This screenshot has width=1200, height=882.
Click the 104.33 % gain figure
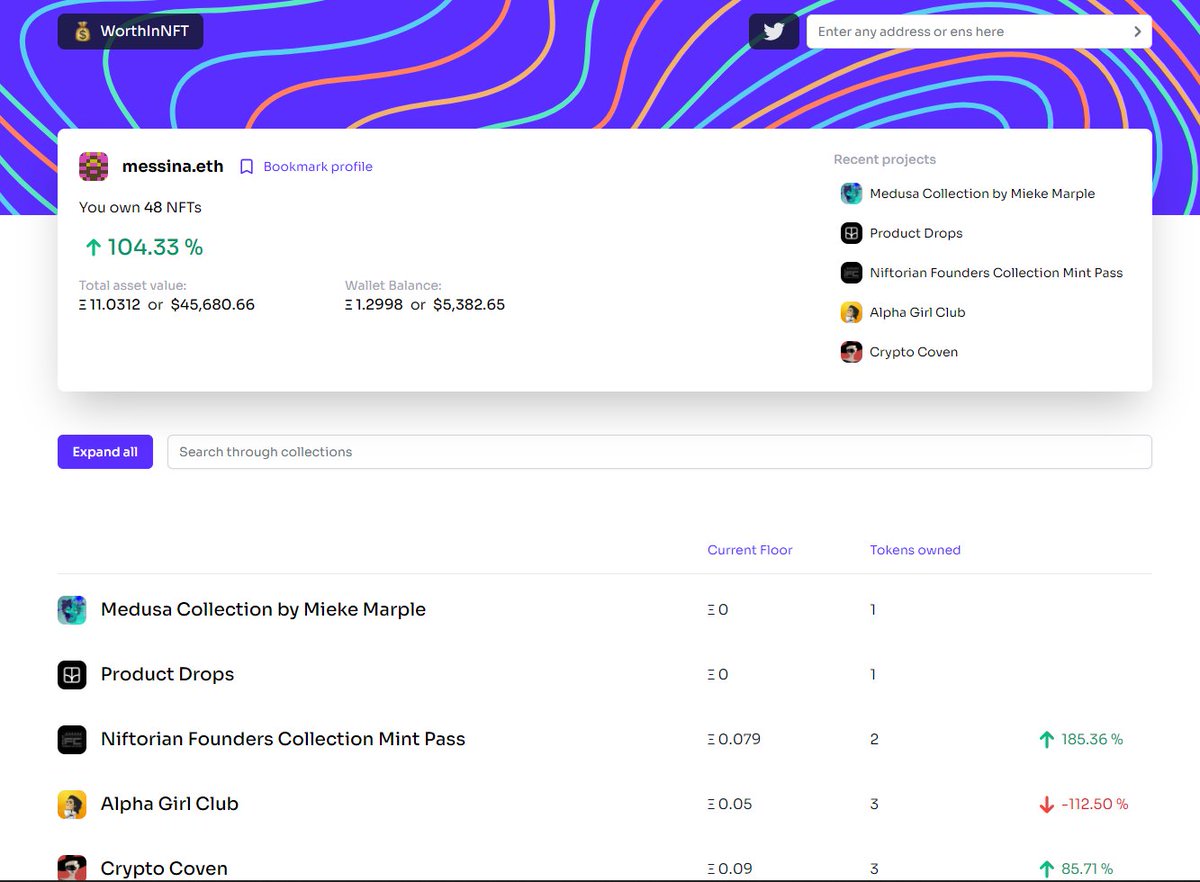point(155,247)
